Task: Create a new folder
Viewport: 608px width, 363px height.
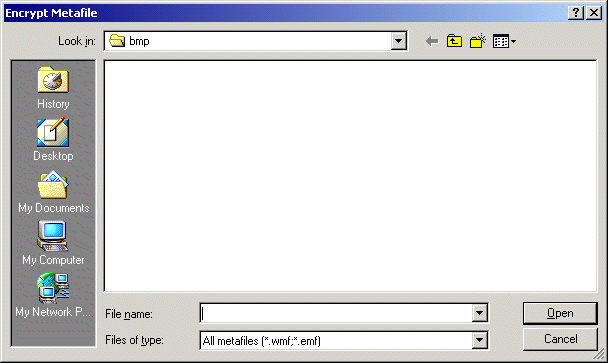Action: click(x=478, y=41)
